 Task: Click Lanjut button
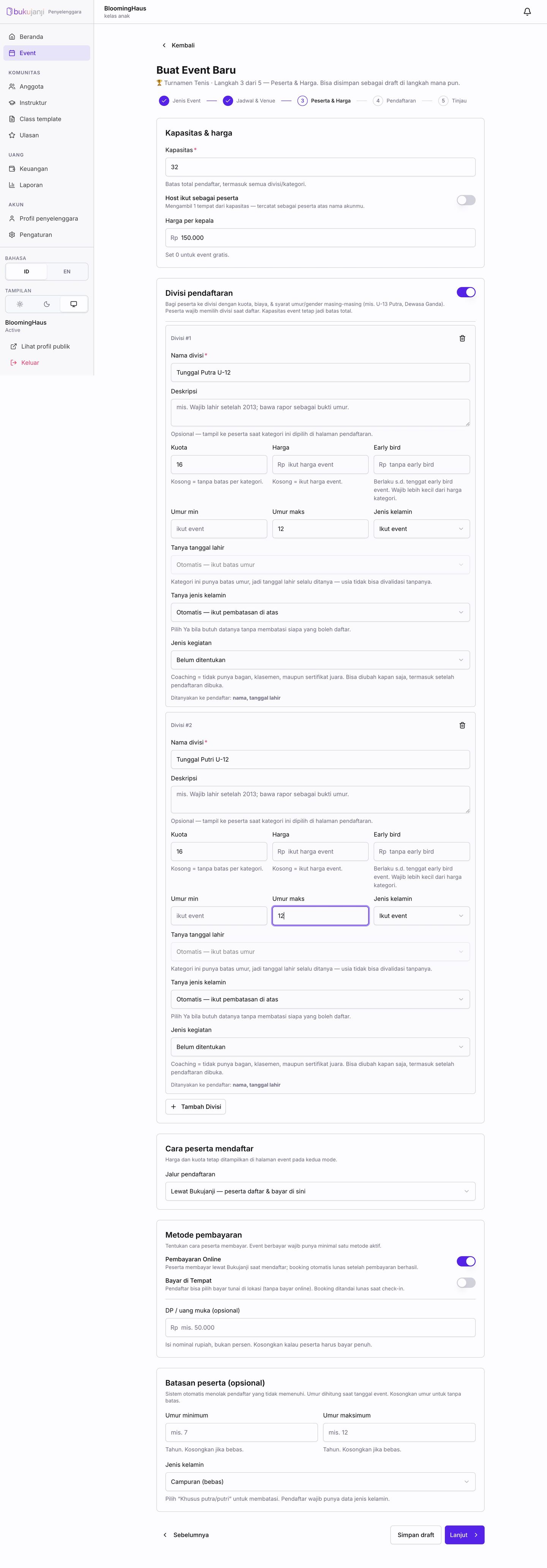[464, 1535]
